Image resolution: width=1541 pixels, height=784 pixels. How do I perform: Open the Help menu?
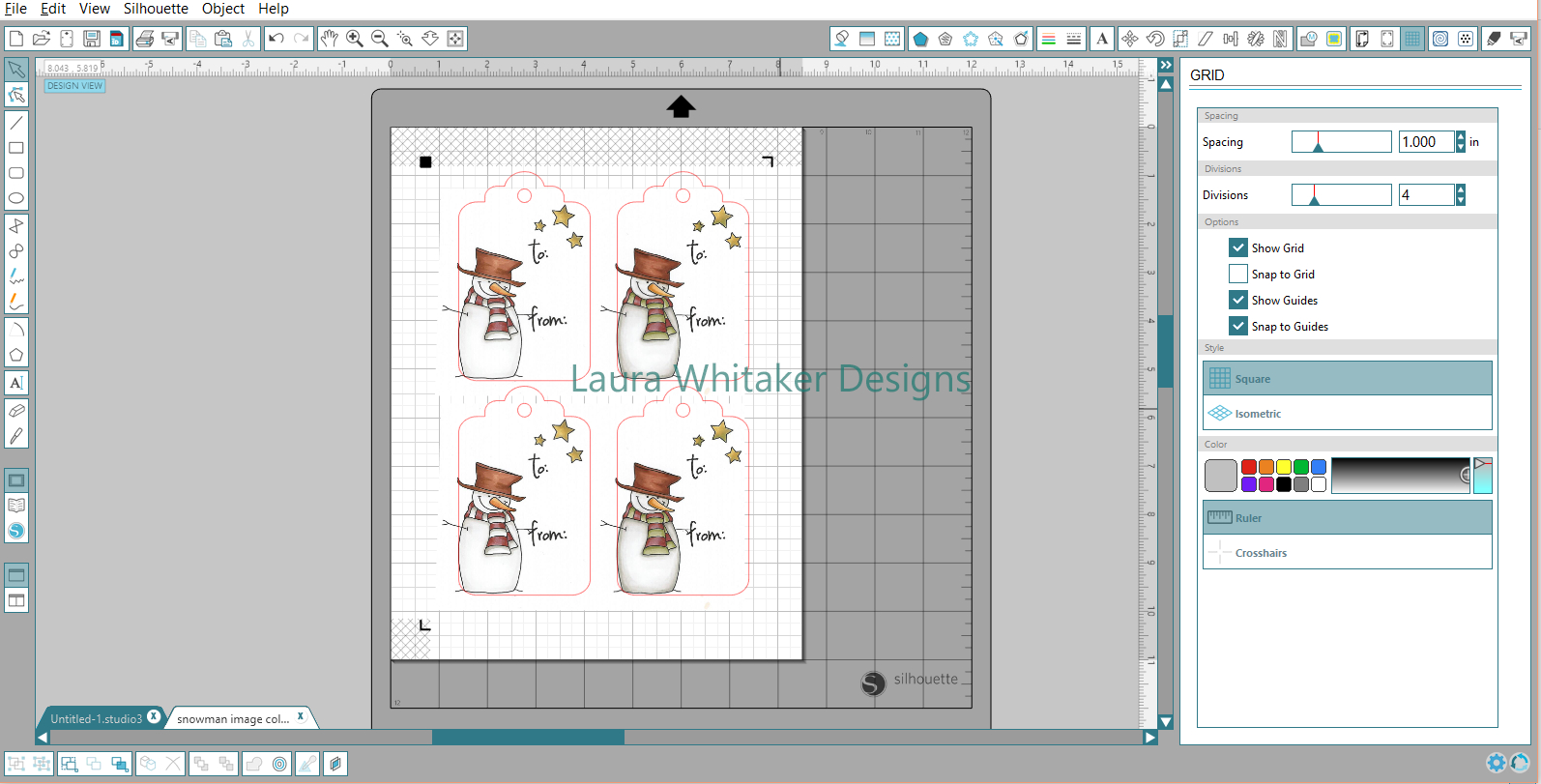point(274,9)
